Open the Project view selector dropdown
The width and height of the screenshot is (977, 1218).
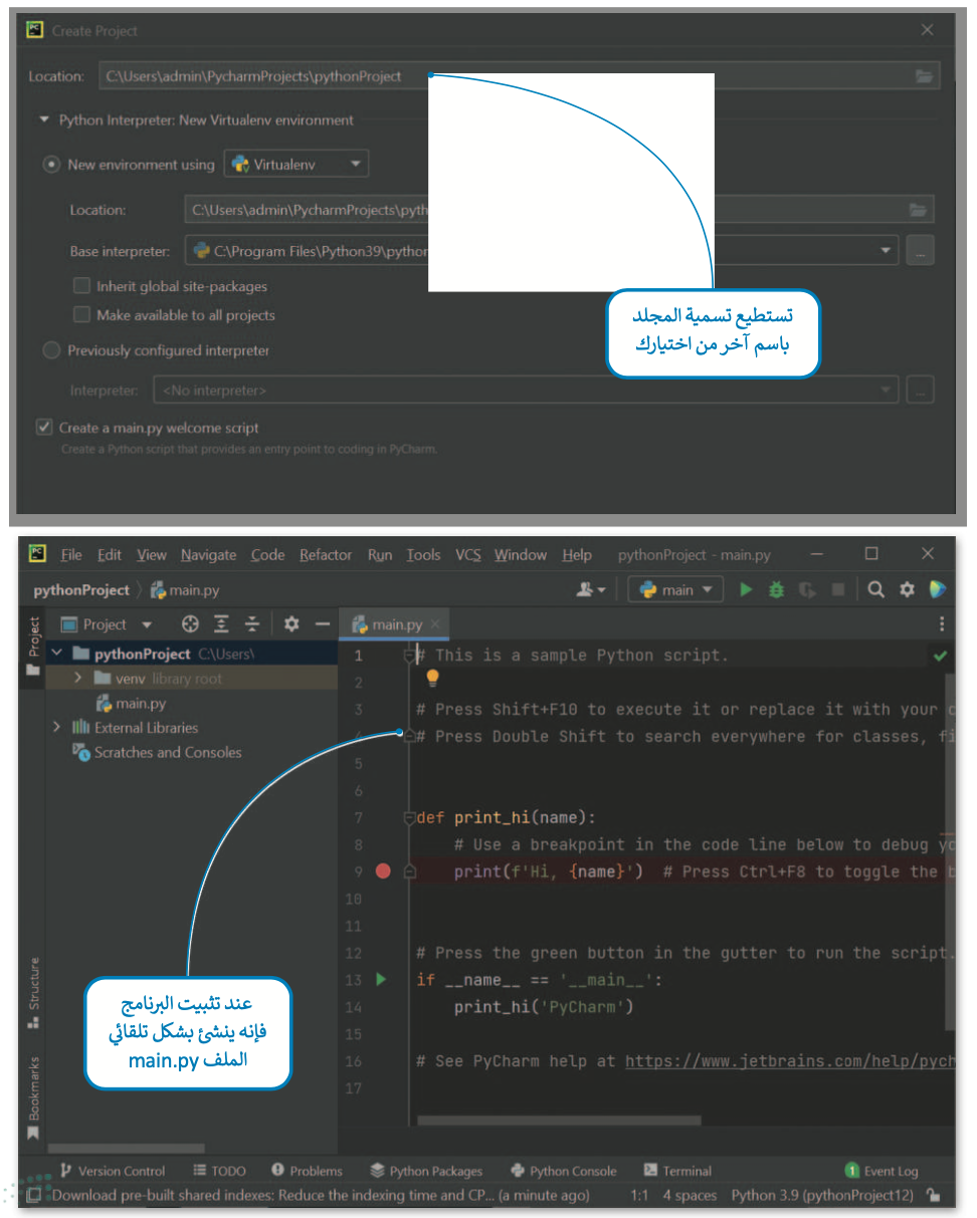tap(107, 624)
